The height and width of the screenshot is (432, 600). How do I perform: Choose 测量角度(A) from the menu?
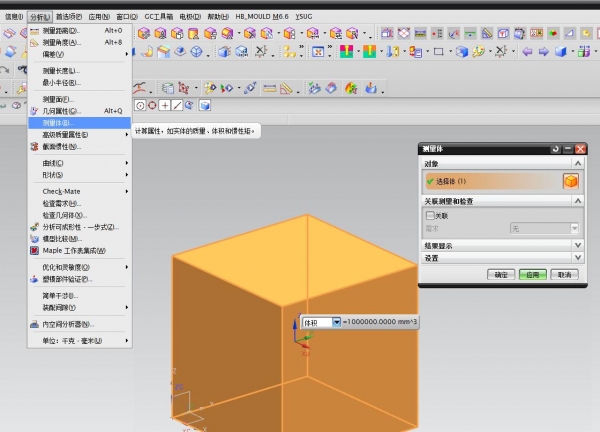[80, 42]
